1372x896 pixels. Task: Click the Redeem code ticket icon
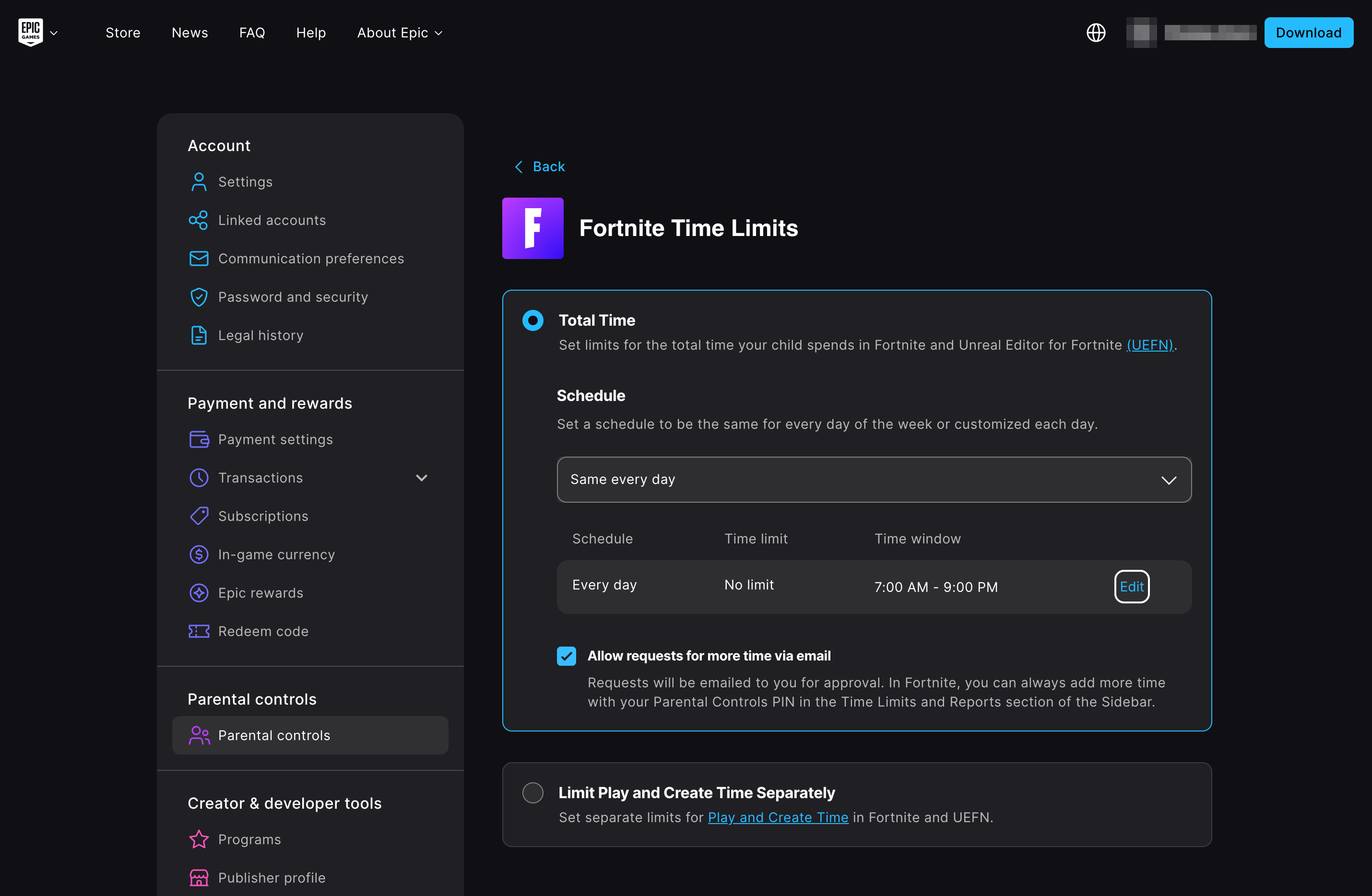(199, 631)
